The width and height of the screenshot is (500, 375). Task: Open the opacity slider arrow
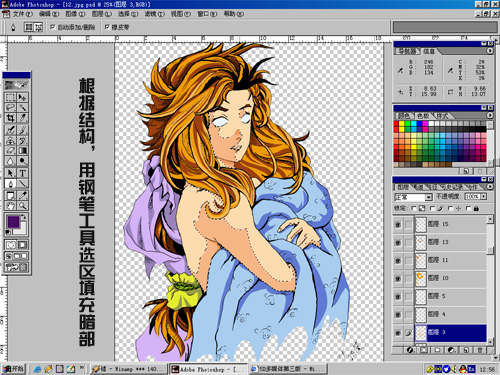coord(483,197)
